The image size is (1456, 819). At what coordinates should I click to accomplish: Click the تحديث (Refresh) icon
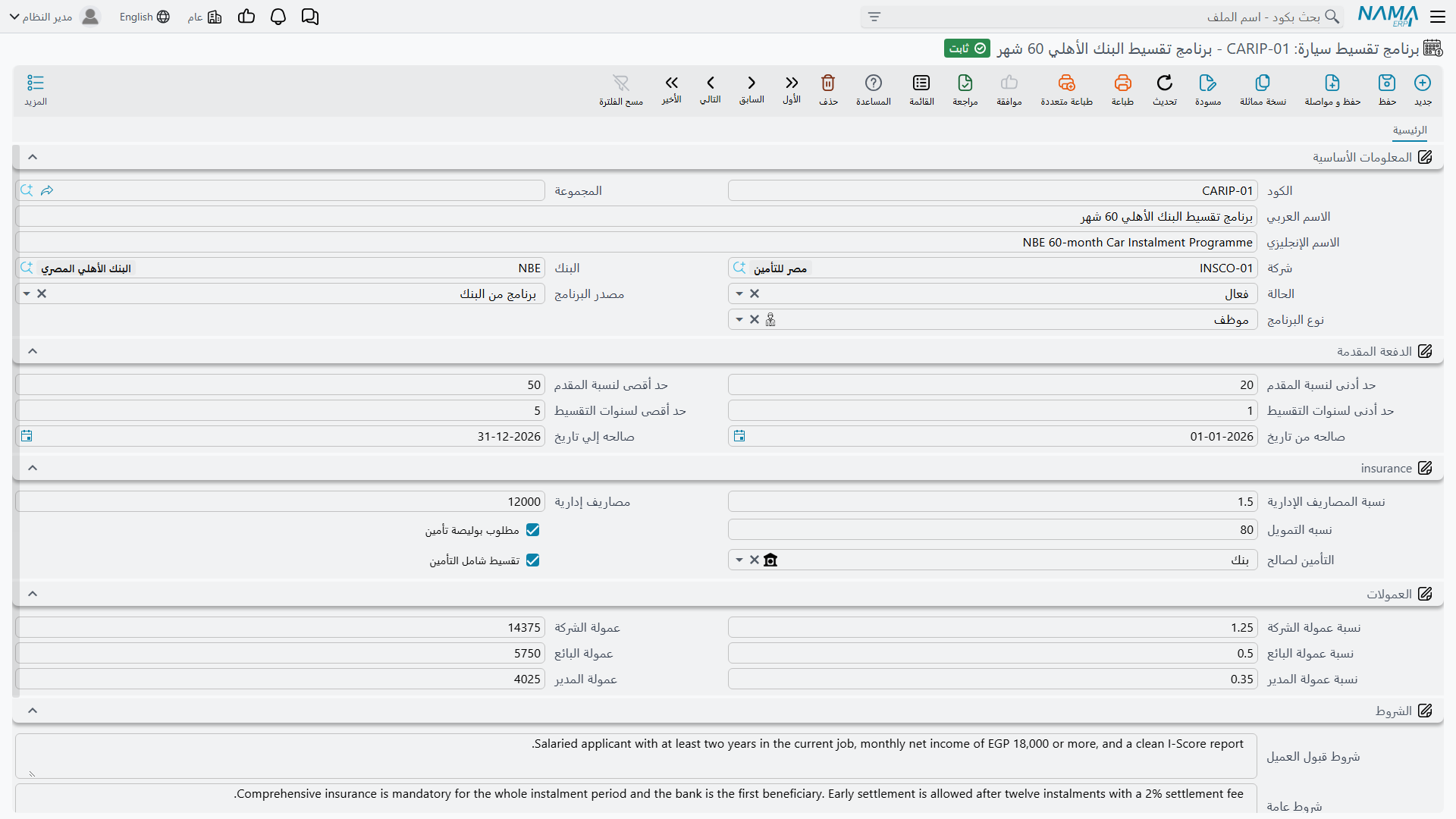[x=1165, y=83]
